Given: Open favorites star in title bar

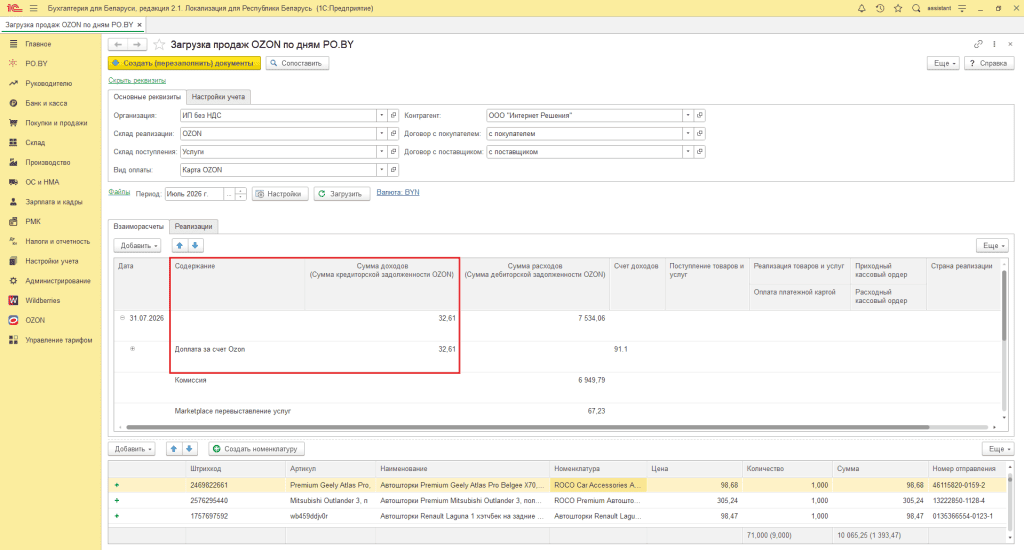Looking at the screenshot, I should pos(898,8).
